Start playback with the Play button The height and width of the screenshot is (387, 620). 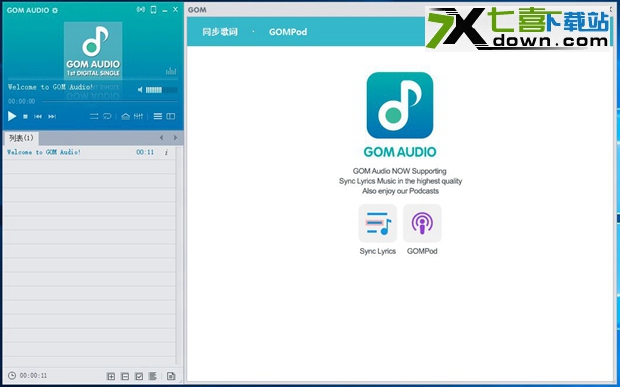12,116
